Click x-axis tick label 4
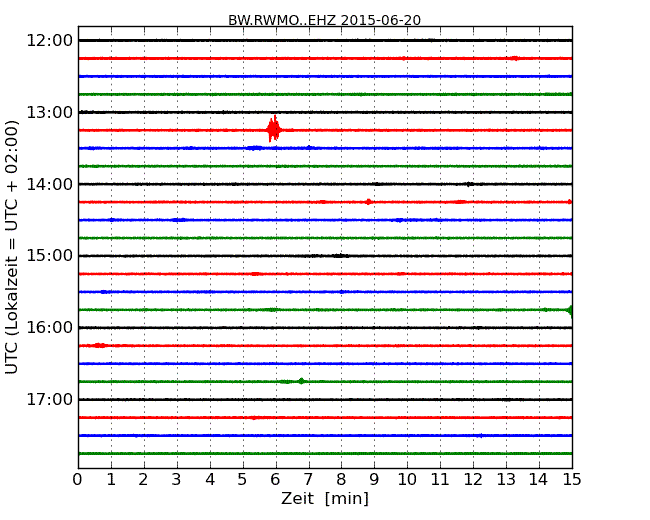The width and height of the screenshot is (650, 520). coord(210,479)
